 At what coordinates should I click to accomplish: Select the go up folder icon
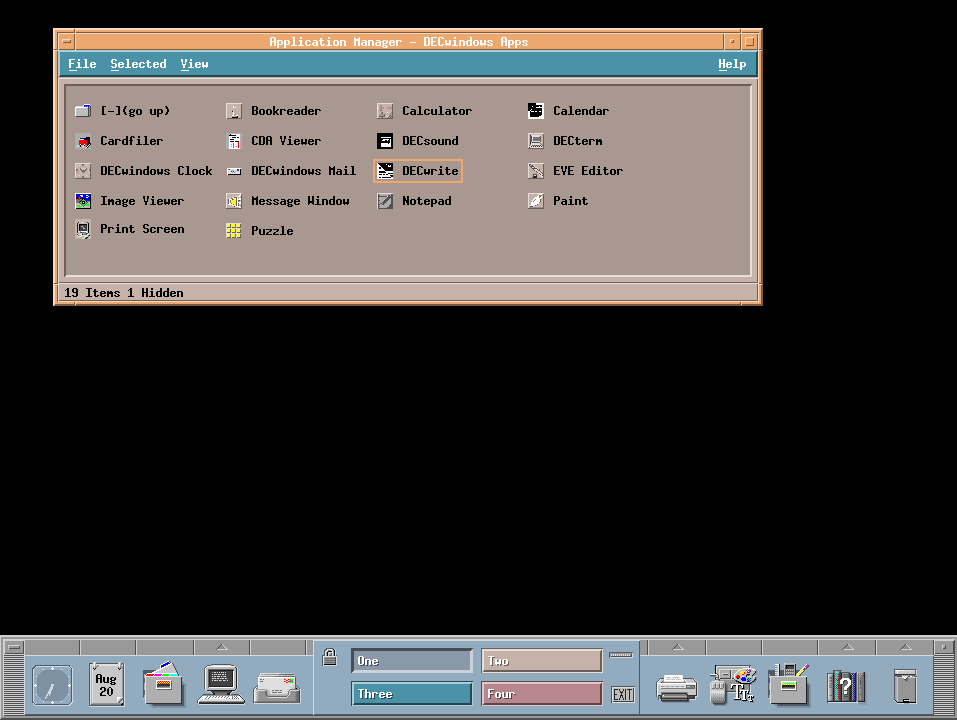point(83,110)
